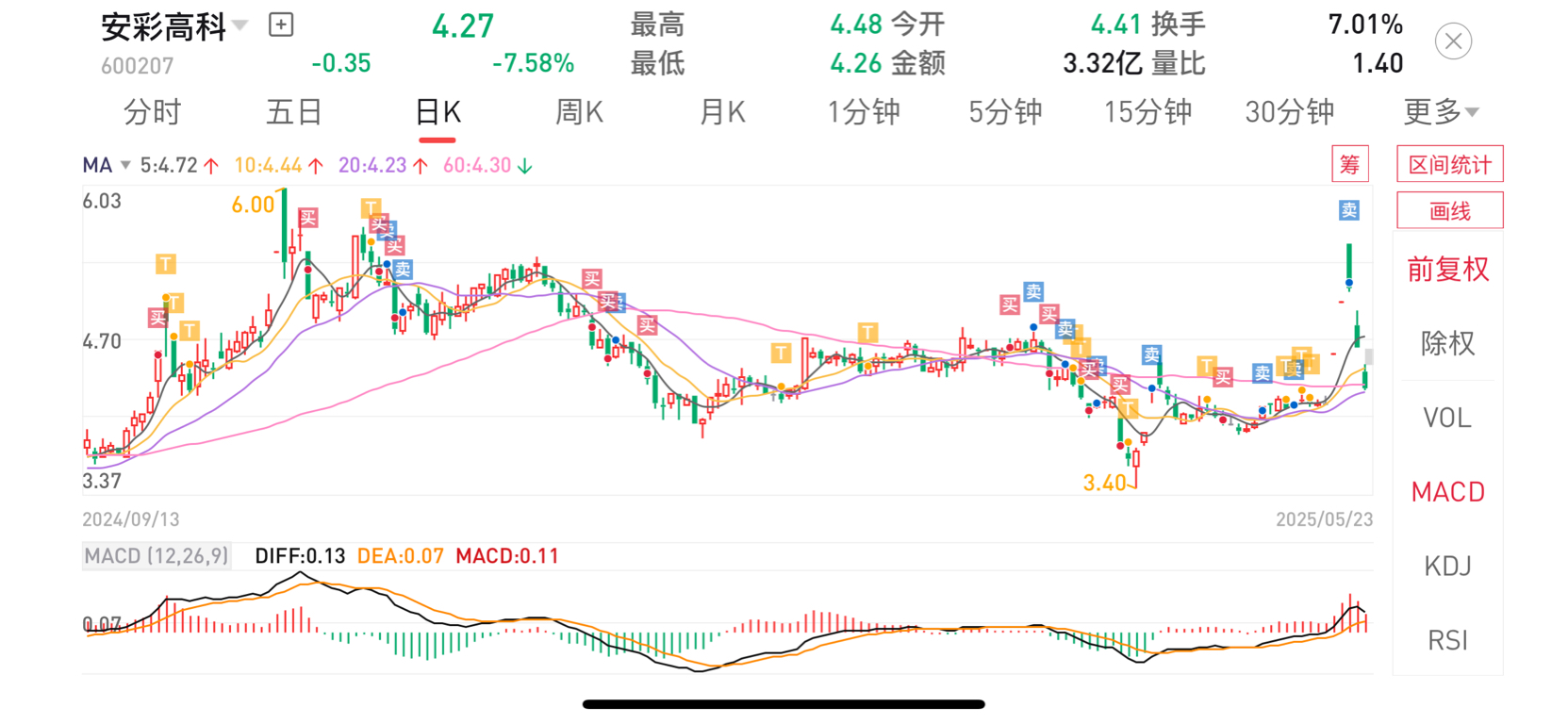Click the 3.40 low price label

(1104, 484)
